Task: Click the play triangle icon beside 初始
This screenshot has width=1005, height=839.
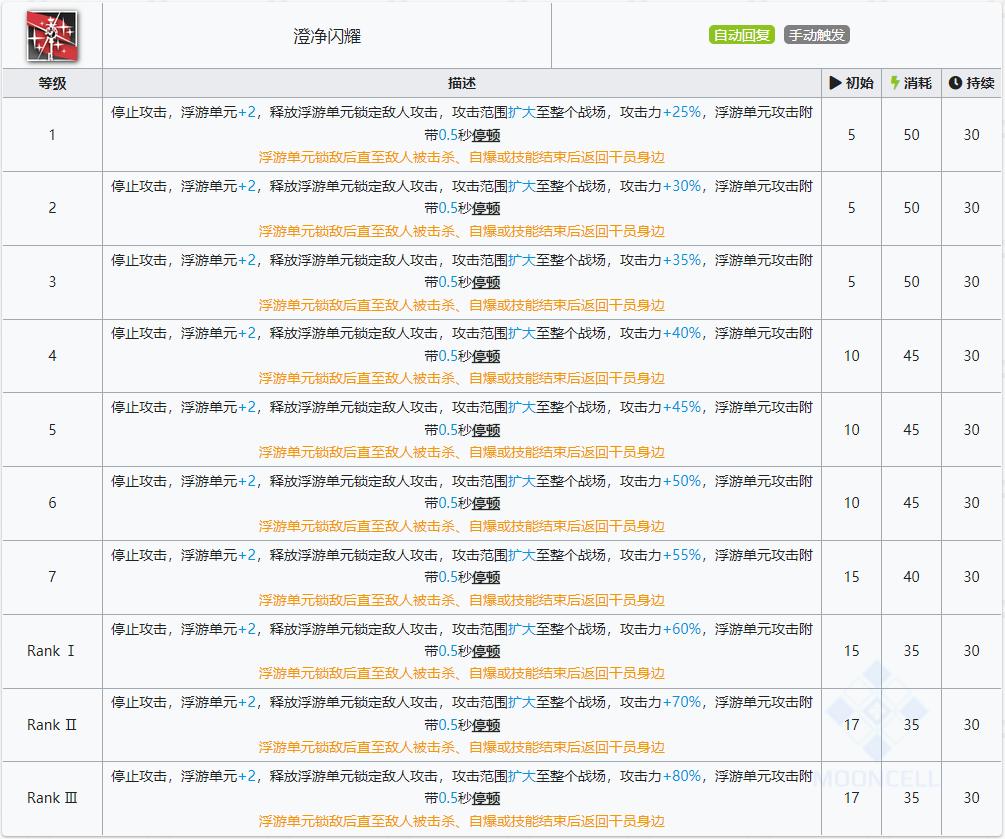Action: point(834,83)
